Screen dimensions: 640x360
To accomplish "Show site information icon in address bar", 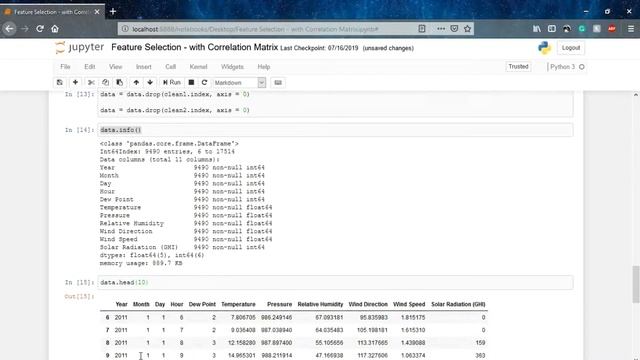I will 125,29.
